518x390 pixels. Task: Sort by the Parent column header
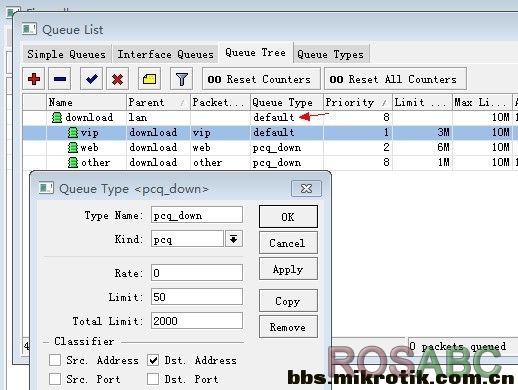click(x=158, y=102)
